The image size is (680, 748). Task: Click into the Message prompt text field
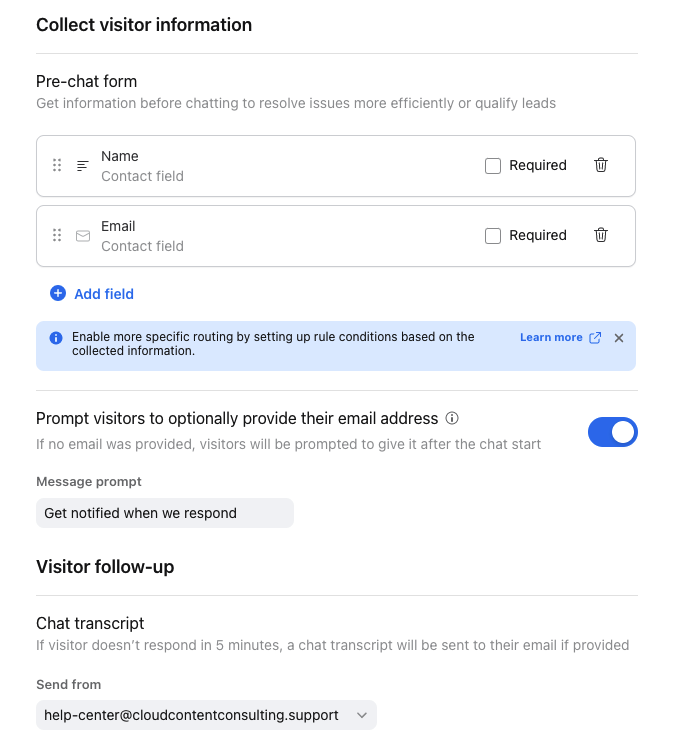tap(165, 513)
